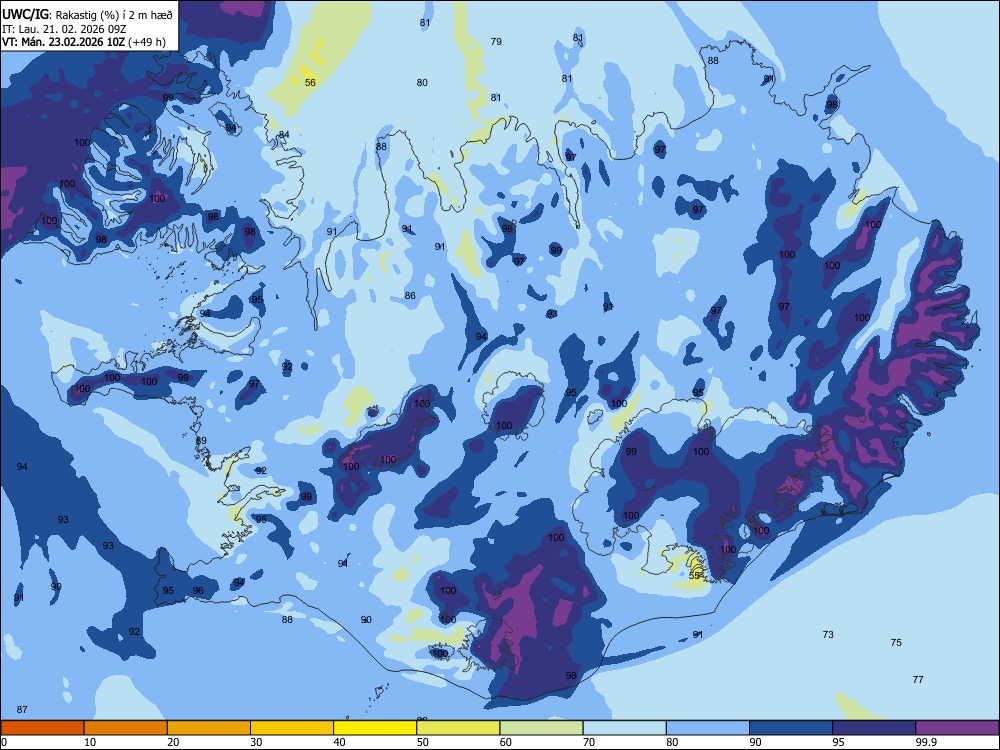Image resolution: width=1000 pixels, height=750 pixels.
Task: Click the 'VT: Mán. 23.02.2026 10Z' valid time
Action: (x=63, y=42)
